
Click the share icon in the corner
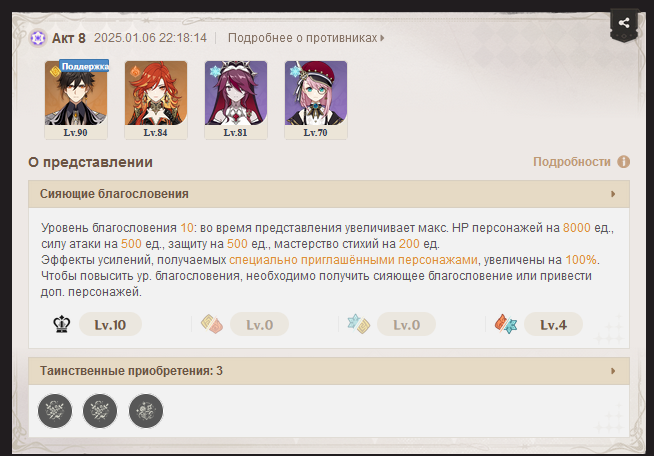coord(624,23)
